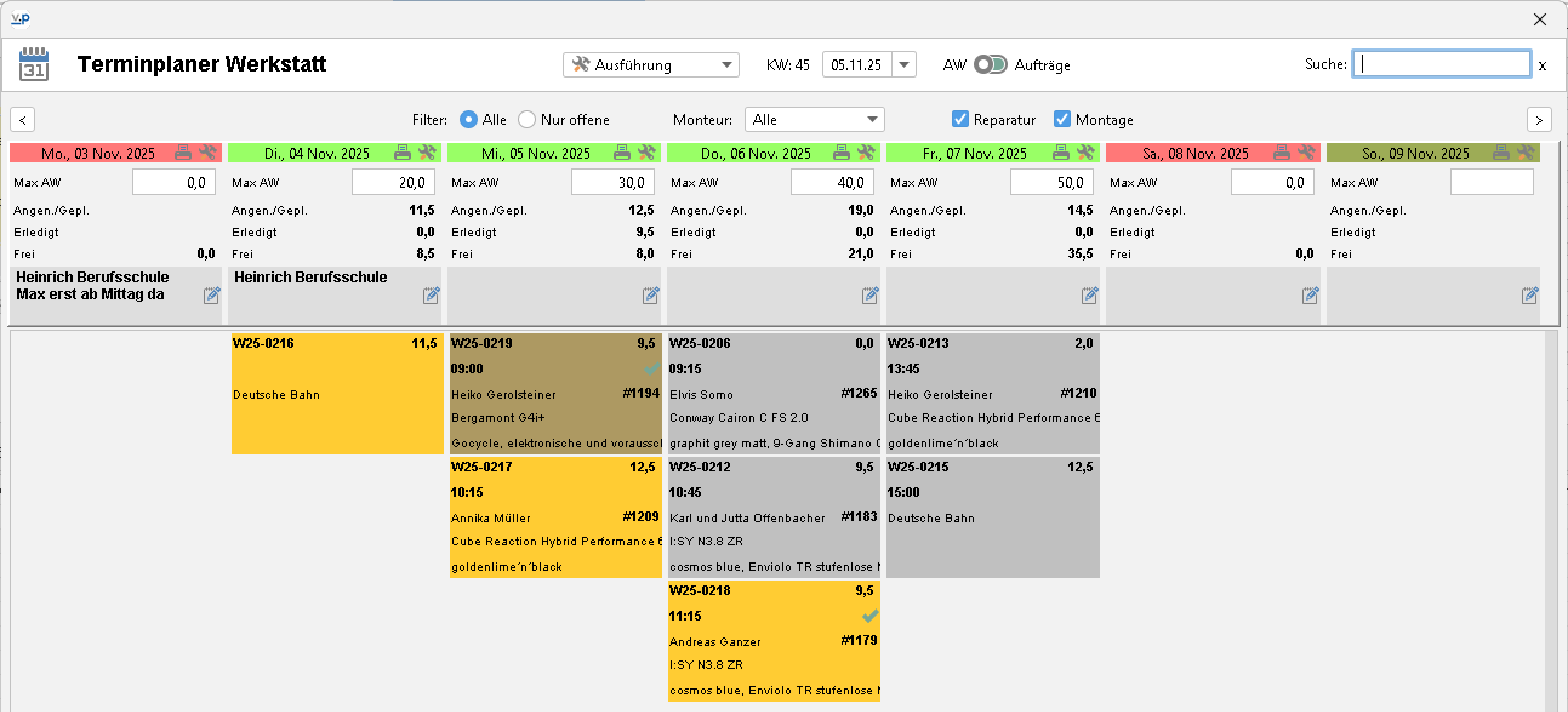
Task: Click printer icon for Monday 03 Nov
Action: click(x=183, y=153)
